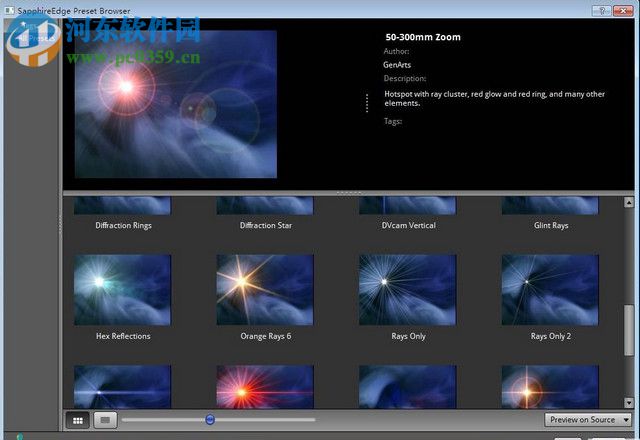Select the Hex Reflections preset thumbnail
The width and height of the screenshot is (640, 440).
coord(123,290)
